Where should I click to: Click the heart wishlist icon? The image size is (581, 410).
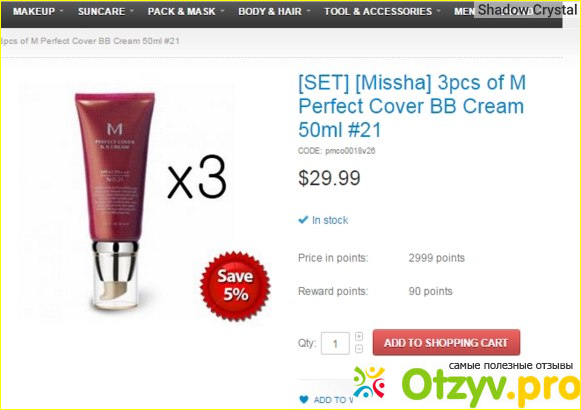(303, 399)
